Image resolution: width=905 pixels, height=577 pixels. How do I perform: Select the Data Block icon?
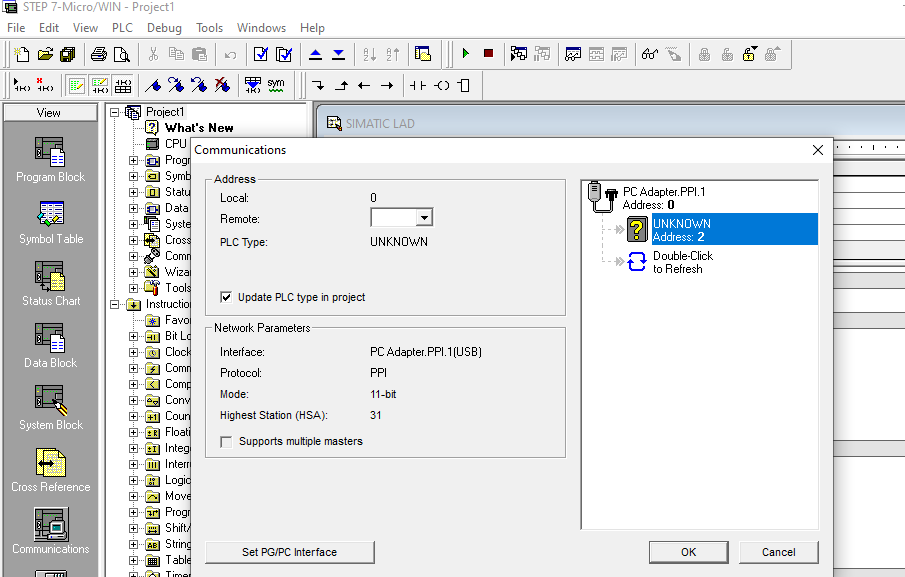(x=50, y=339)
